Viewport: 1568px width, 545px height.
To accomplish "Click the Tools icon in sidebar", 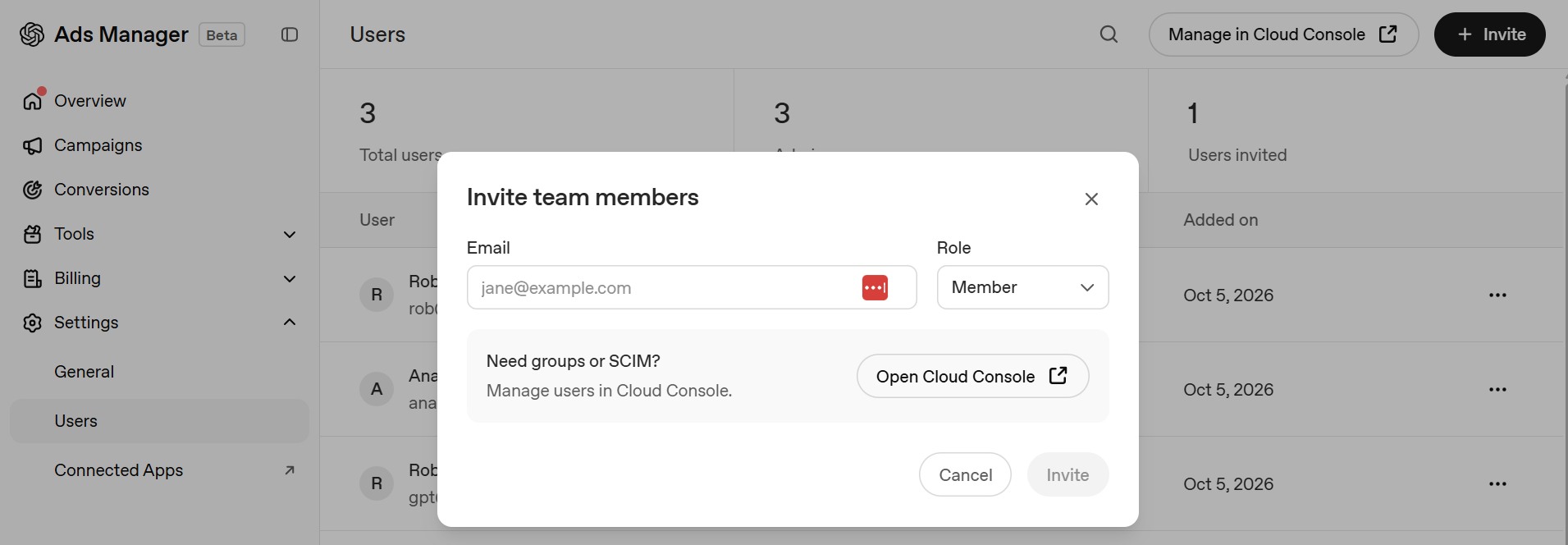I will tap(32, 234).
